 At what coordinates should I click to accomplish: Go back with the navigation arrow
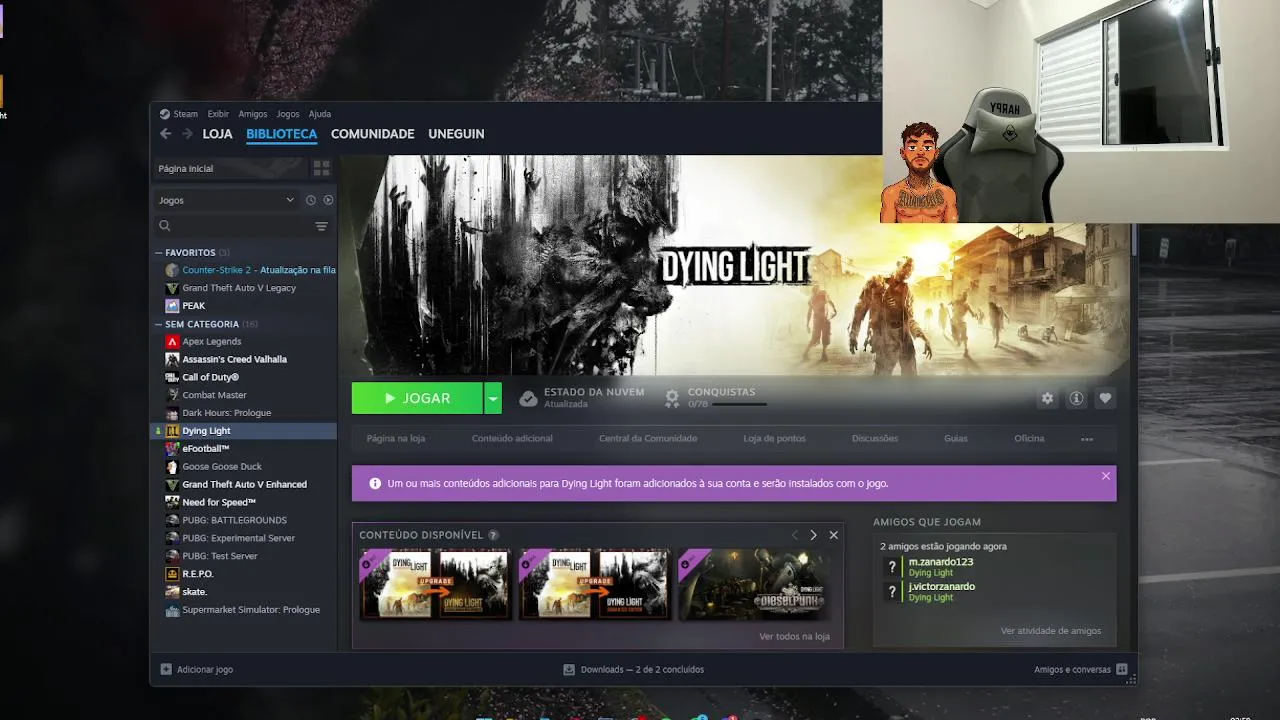[x=166, y=134]
